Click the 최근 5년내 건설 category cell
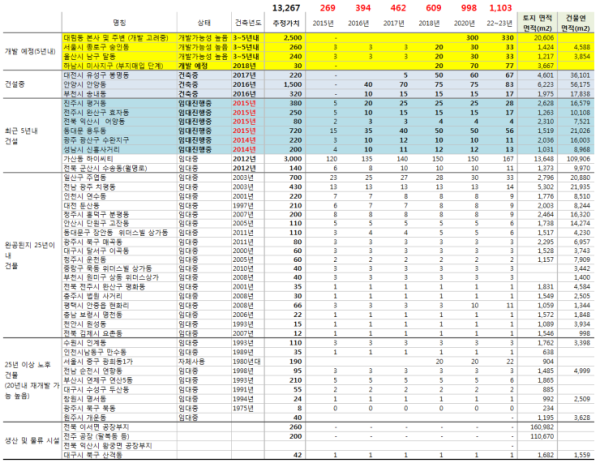 pyautogui.click(x=21, y=136)
